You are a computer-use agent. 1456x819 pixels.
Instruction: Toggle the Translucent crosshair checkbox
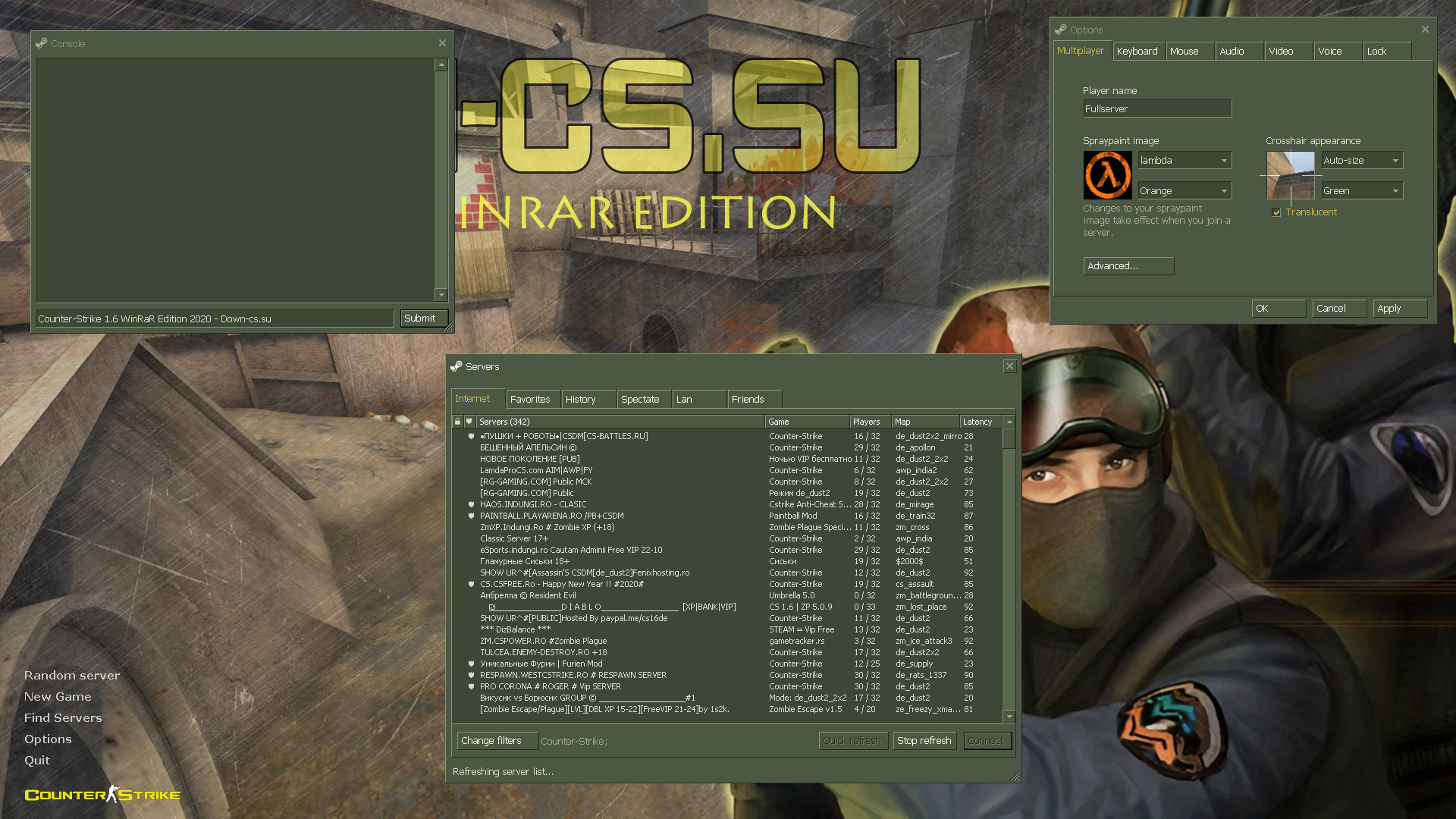click(1276, 212)
